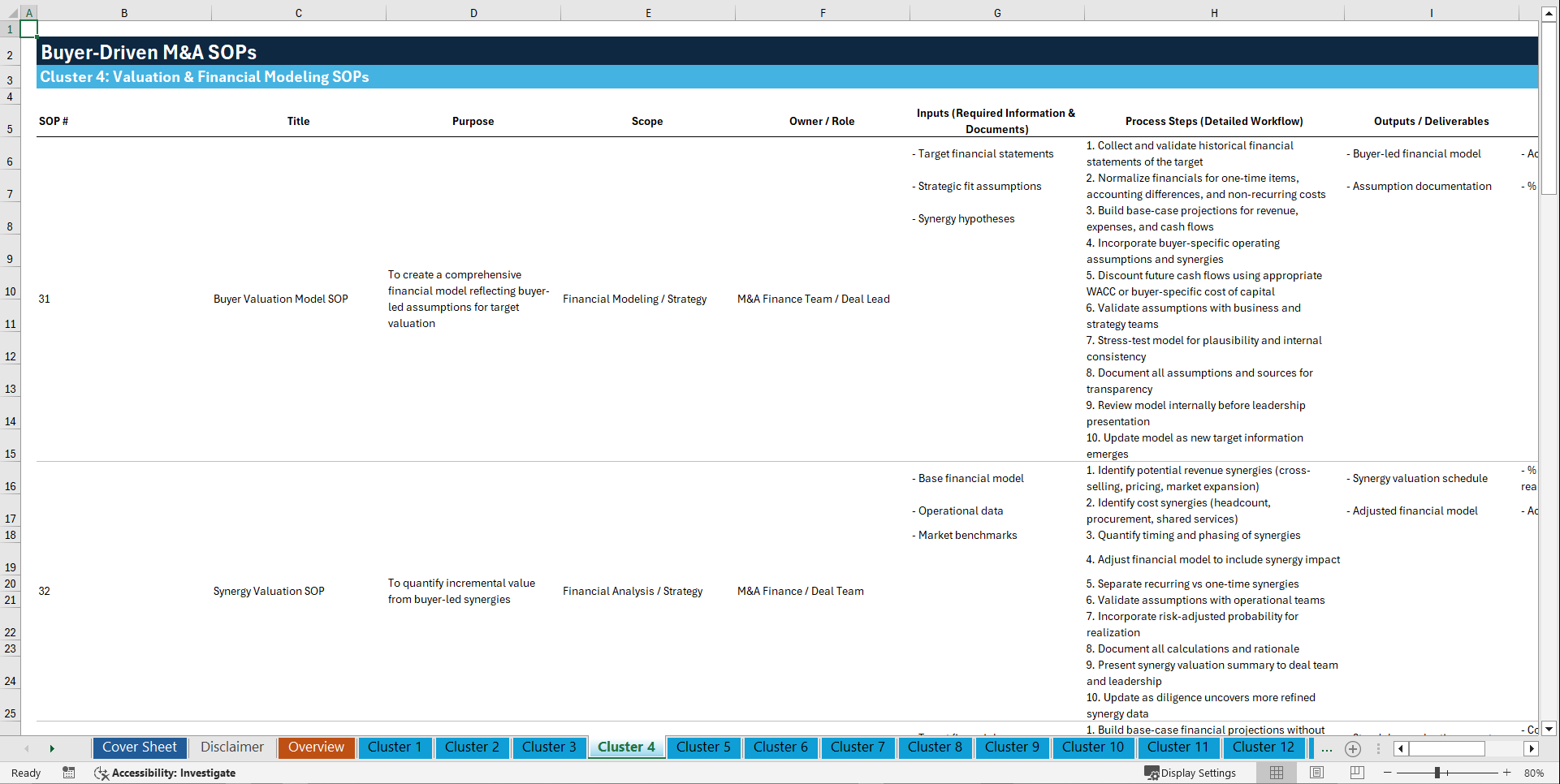Viewport: 1560px width, 784px height.
Task: Select the Overview sheet tab
Action: tap(316, 747)
